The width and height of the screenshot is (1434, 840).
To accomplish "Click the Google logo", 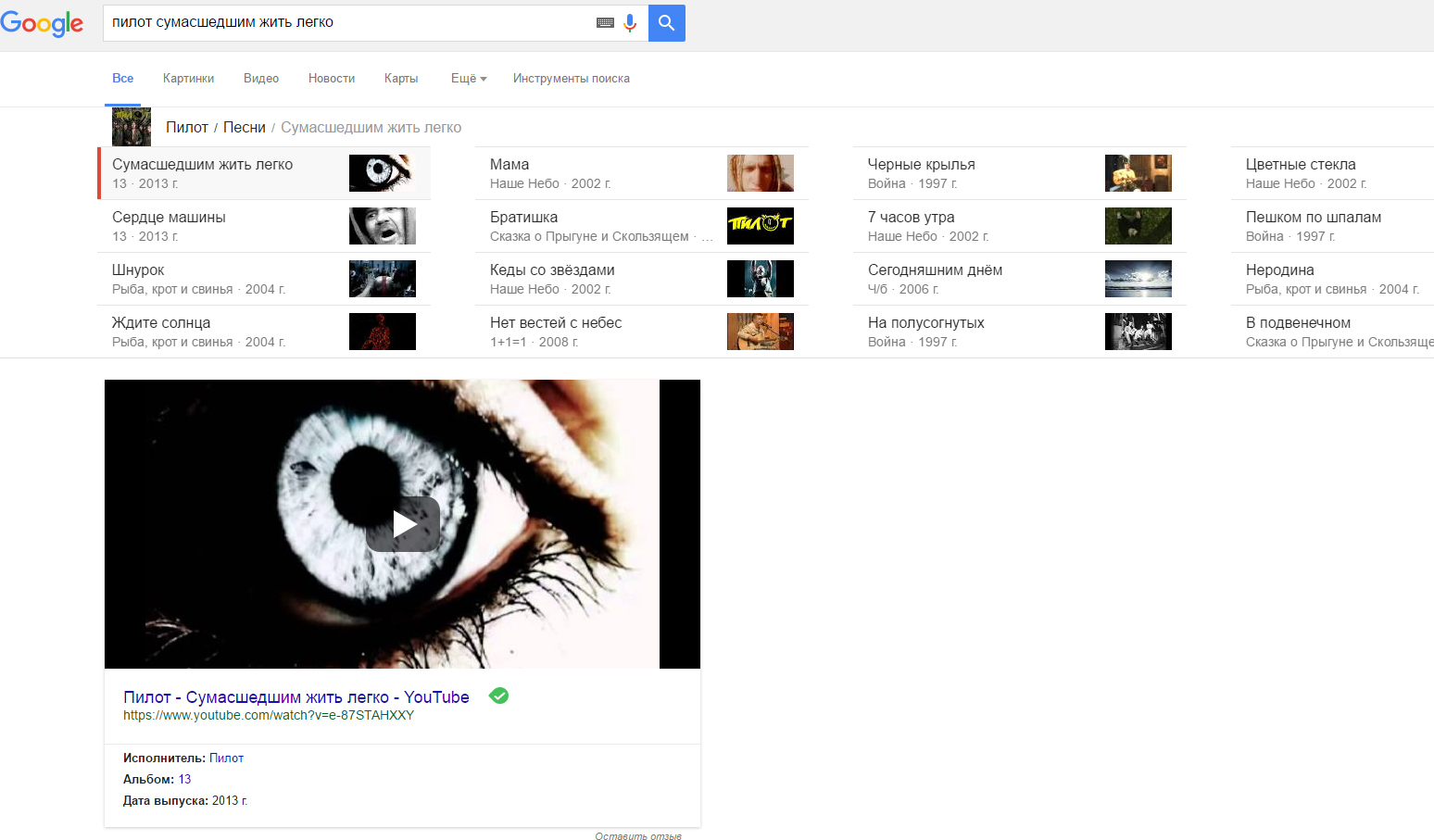I will tap(42, 23).
